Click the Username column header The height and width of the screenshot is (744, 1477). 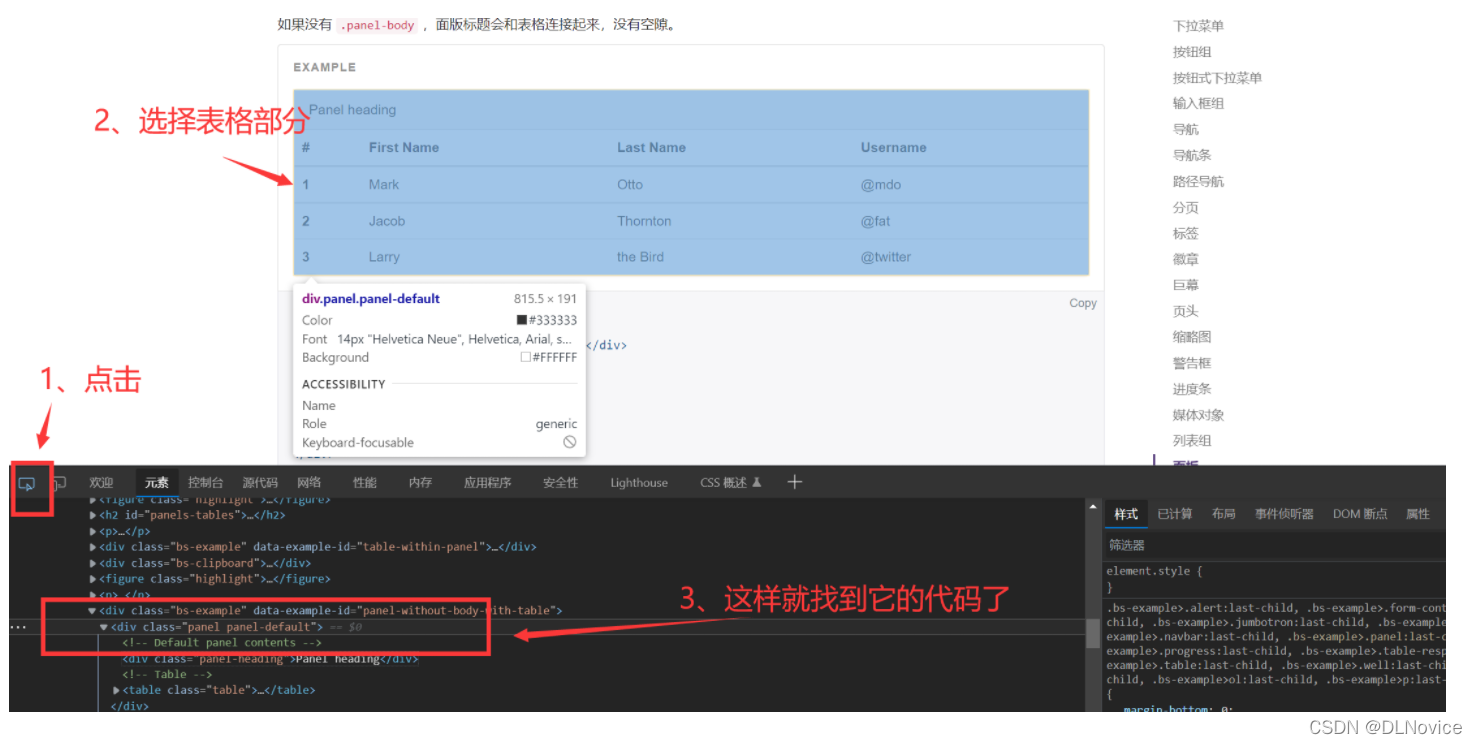[893, 147]
